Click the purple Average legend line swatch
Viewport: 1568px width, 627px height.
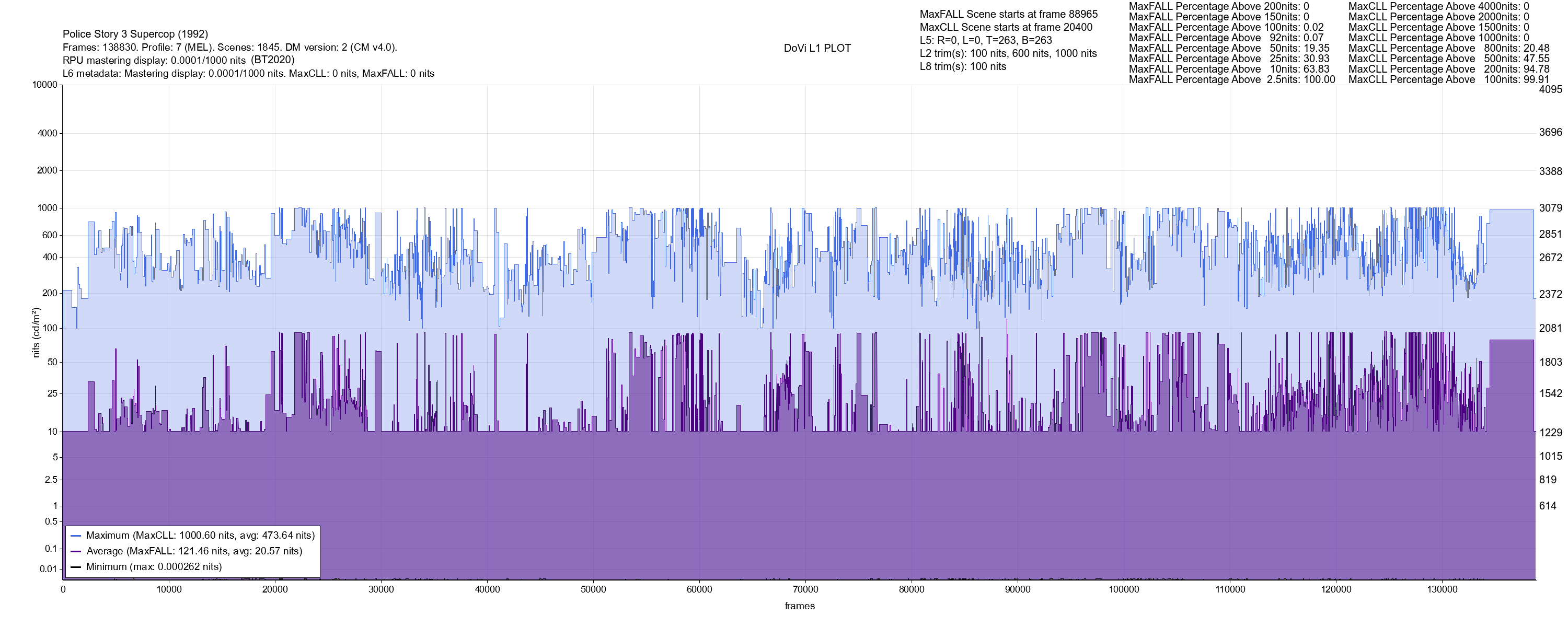(x=76, y=552)
